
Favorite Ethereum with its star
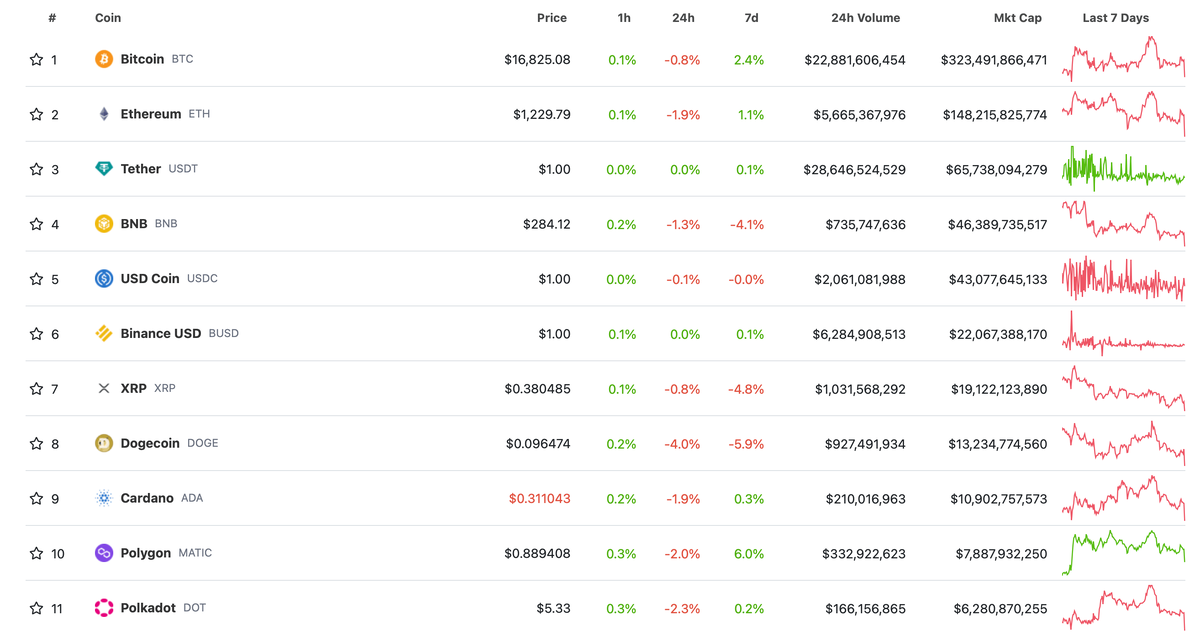pos(36,114)
